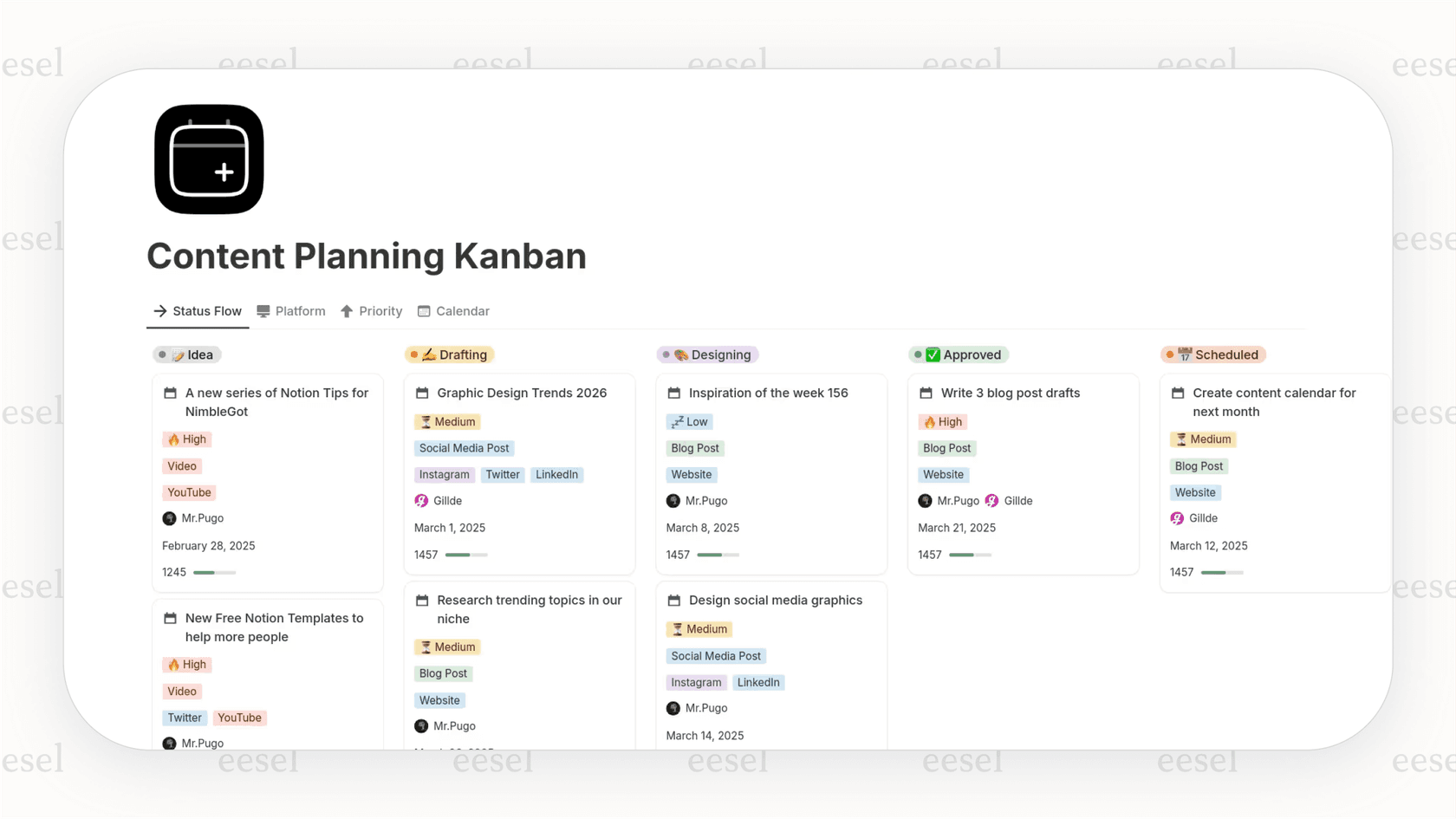Click the arrow icon next to Status Flow

pos(159,311)
